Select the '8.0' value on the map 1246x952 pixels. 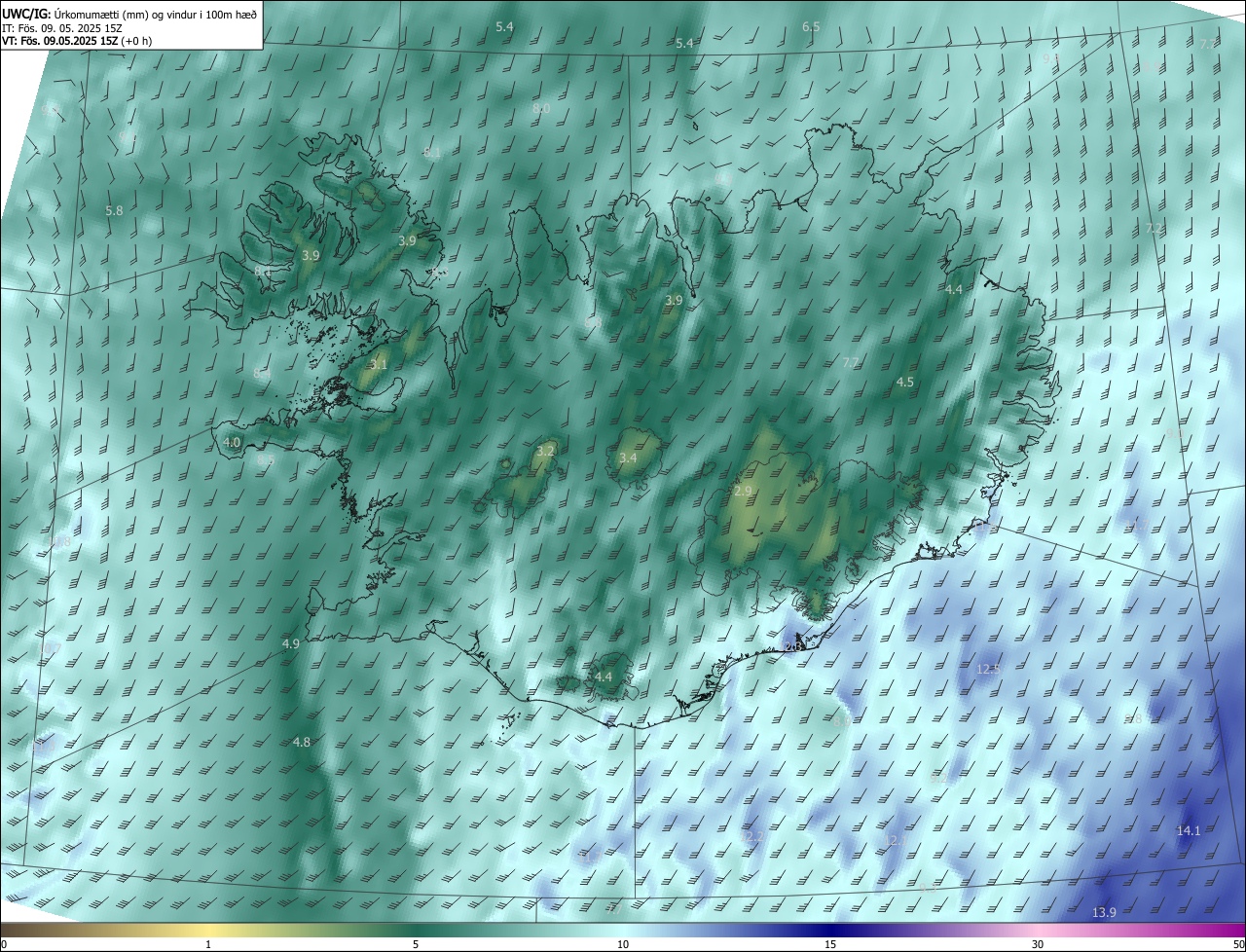(541, 109)
